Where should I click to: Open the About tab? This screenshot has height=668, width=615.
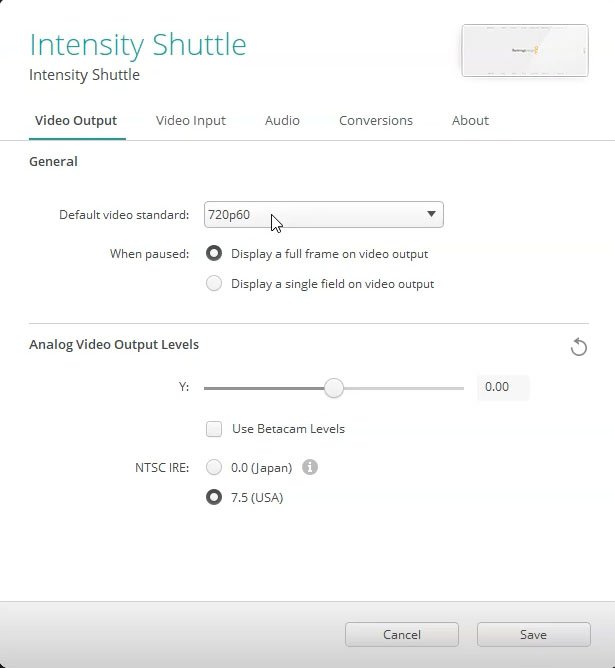tap(470, 120)
